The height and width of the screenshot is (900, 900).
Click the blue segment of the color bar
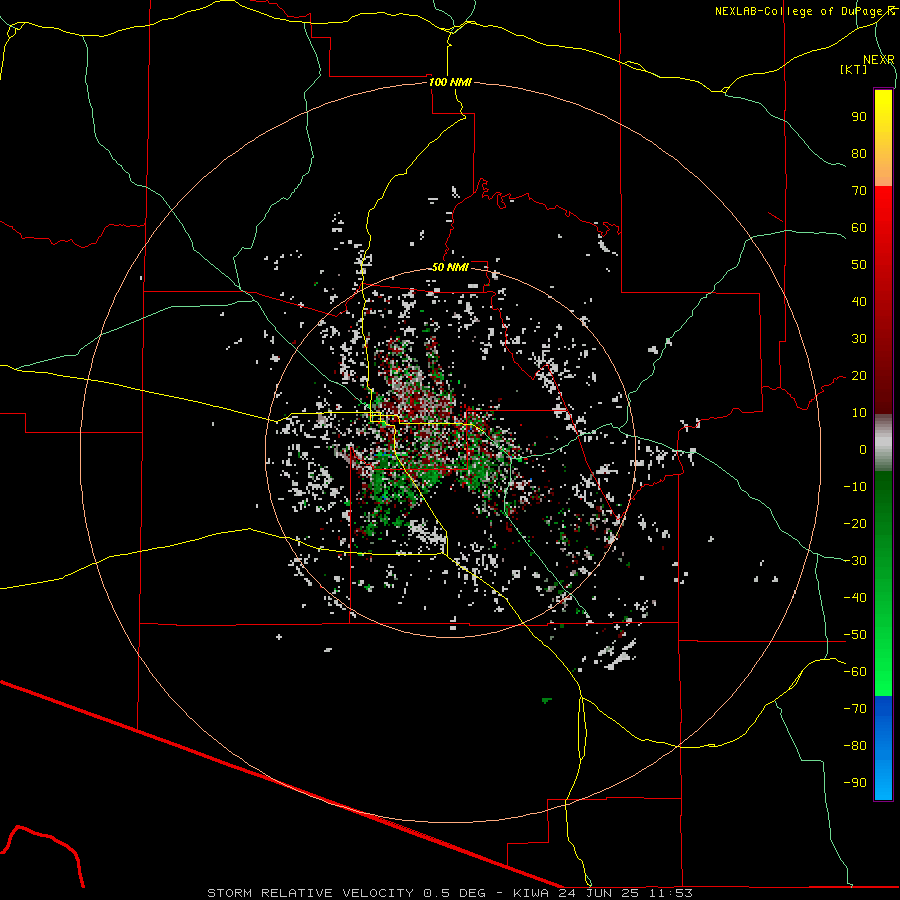[883, 747]
